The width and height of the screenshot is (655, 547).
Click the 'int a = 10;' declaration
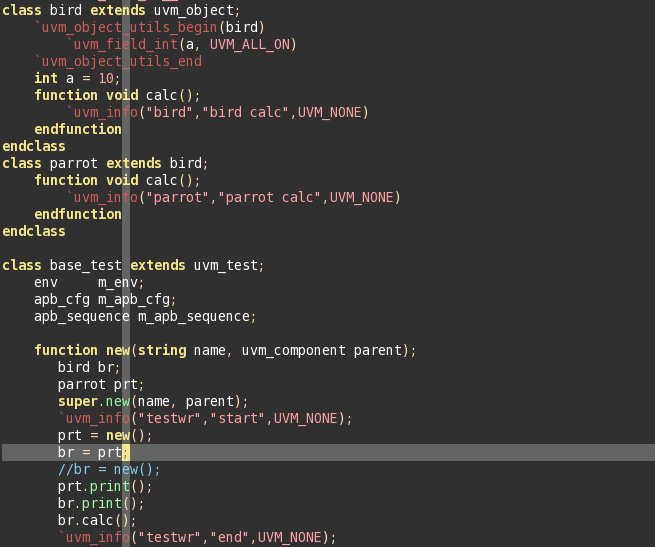pos(77,78)
